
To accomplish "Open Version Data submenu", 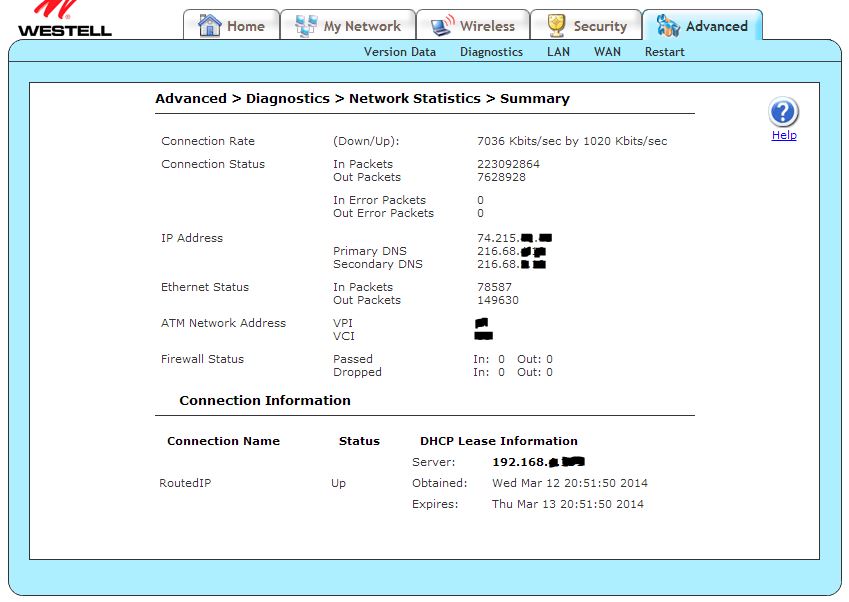I will (400, 52).
